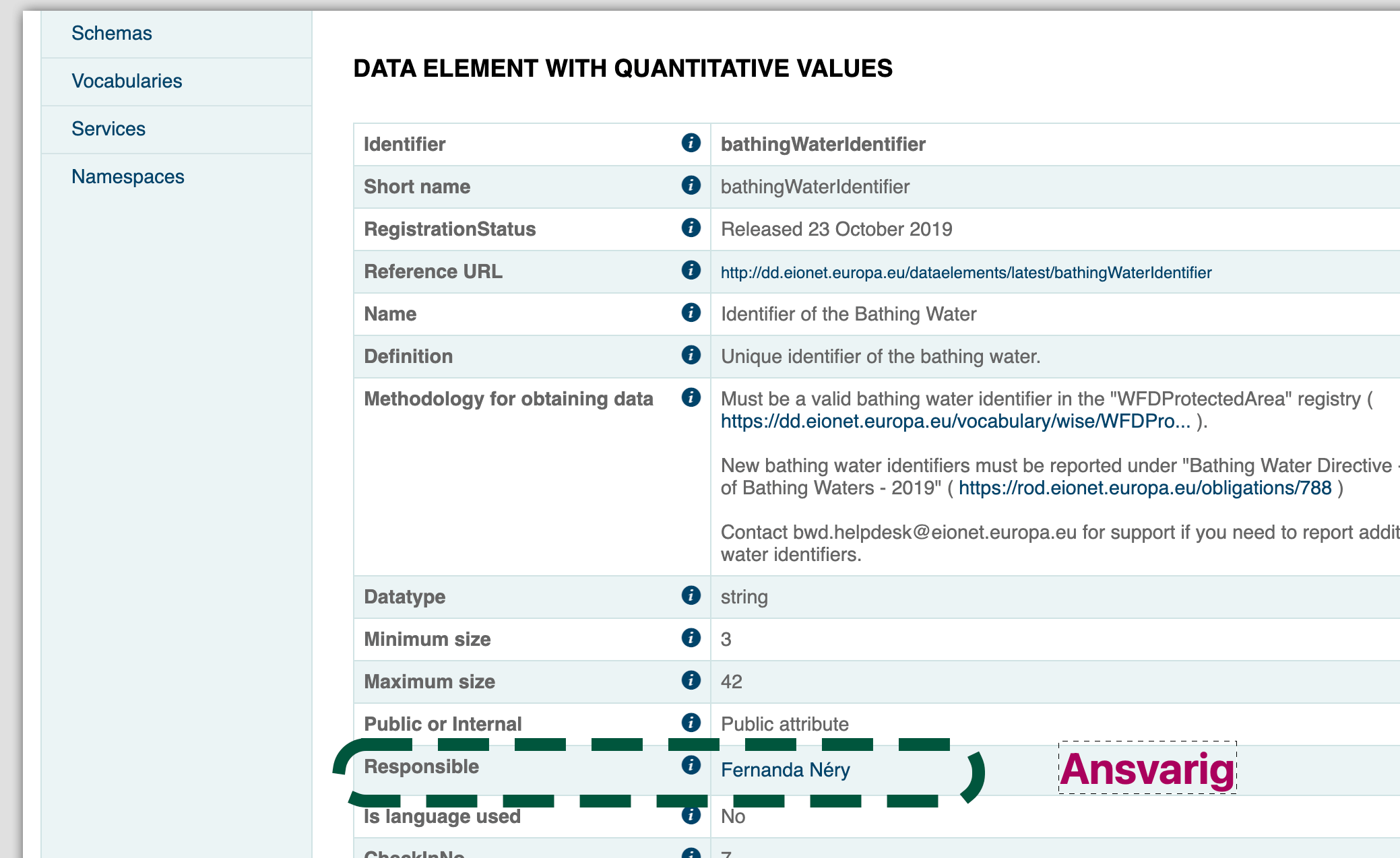Follow the WFDProtectedArea vocabulary link
The width and height of the screenshot is (1400, 858).
click(955, 422)
